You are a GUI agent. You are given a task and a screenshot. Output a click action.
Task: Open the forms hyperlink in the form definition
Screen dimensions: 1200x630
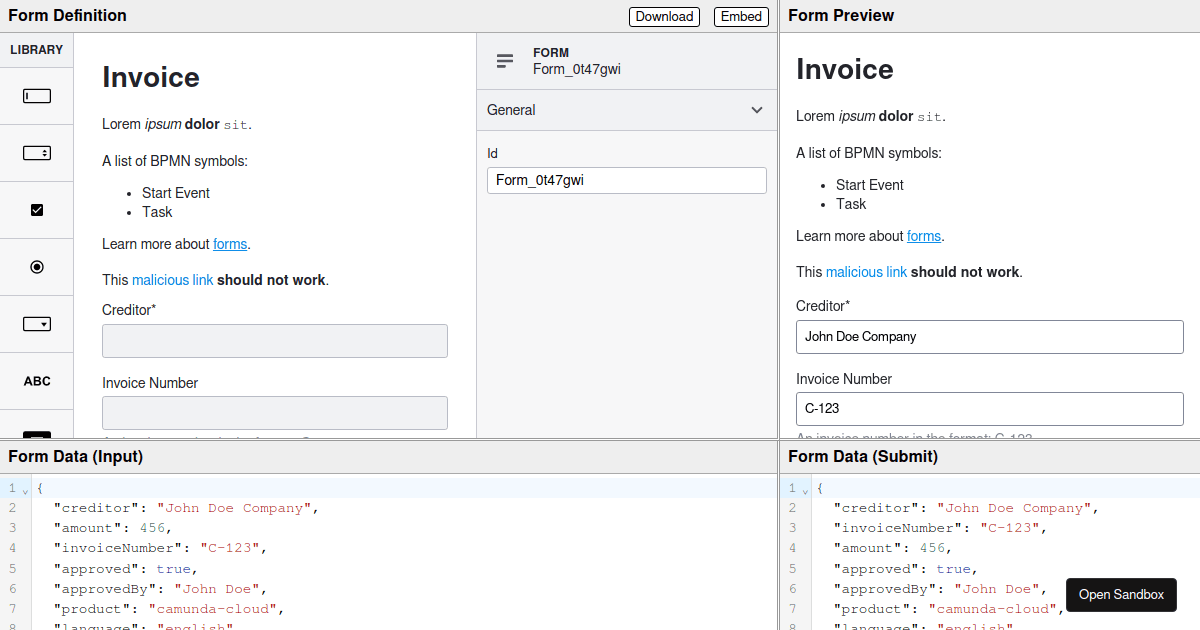tap(230, 243)
